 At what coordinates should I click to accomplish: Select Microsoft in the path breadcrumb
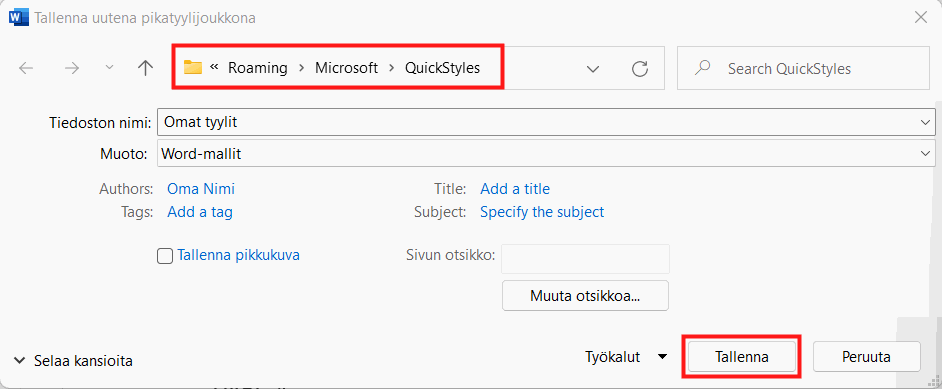click(x=347, y=68)
